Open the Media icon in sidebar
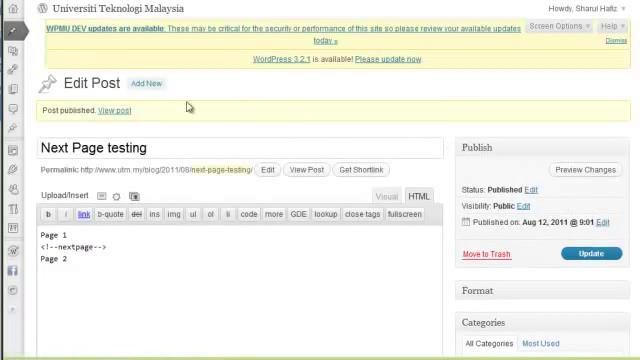The width and height of the screenshot is (640, 360). point(13,51)
